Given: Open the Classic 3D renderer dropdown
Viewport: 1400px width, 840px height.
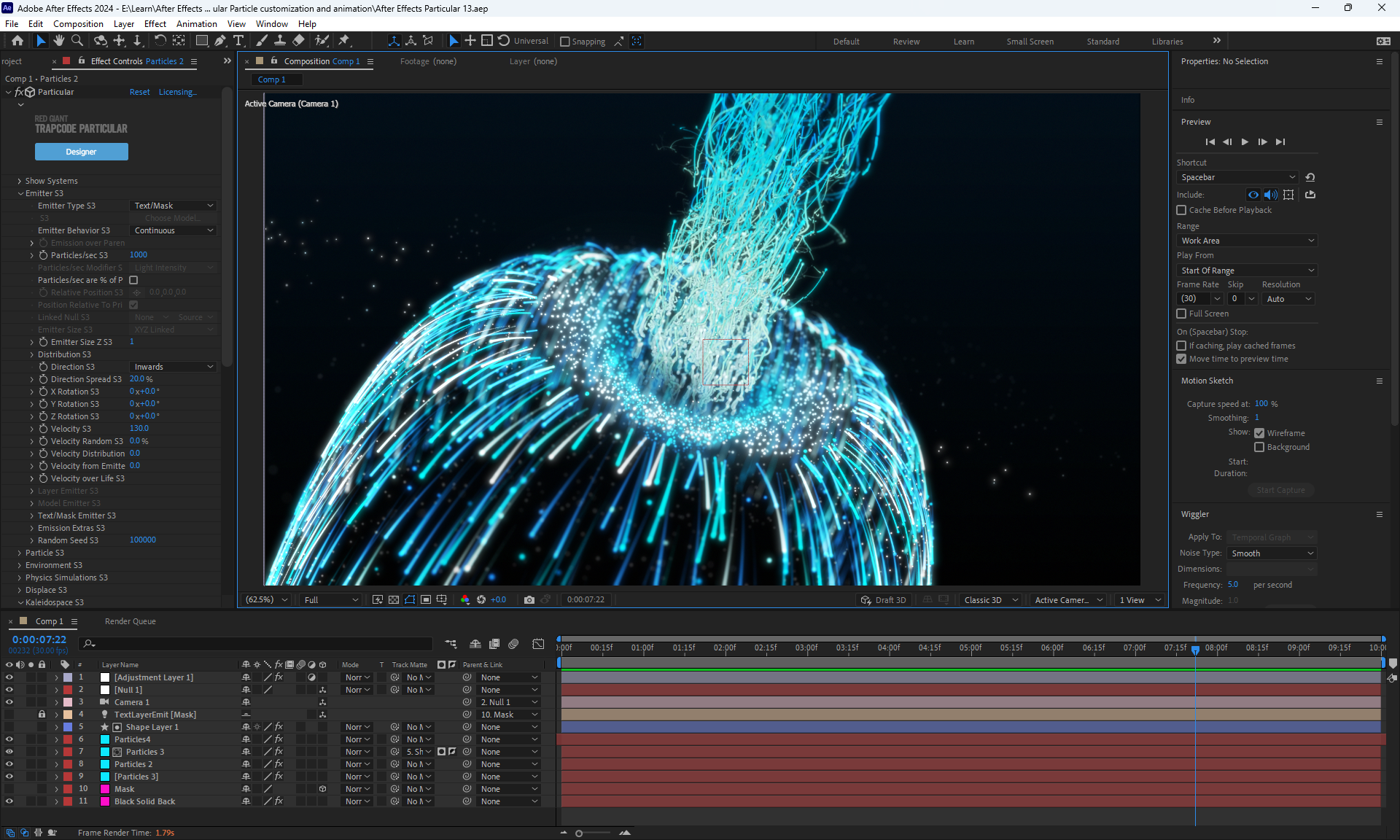Looking at the screenshot, I should [990, 600].
